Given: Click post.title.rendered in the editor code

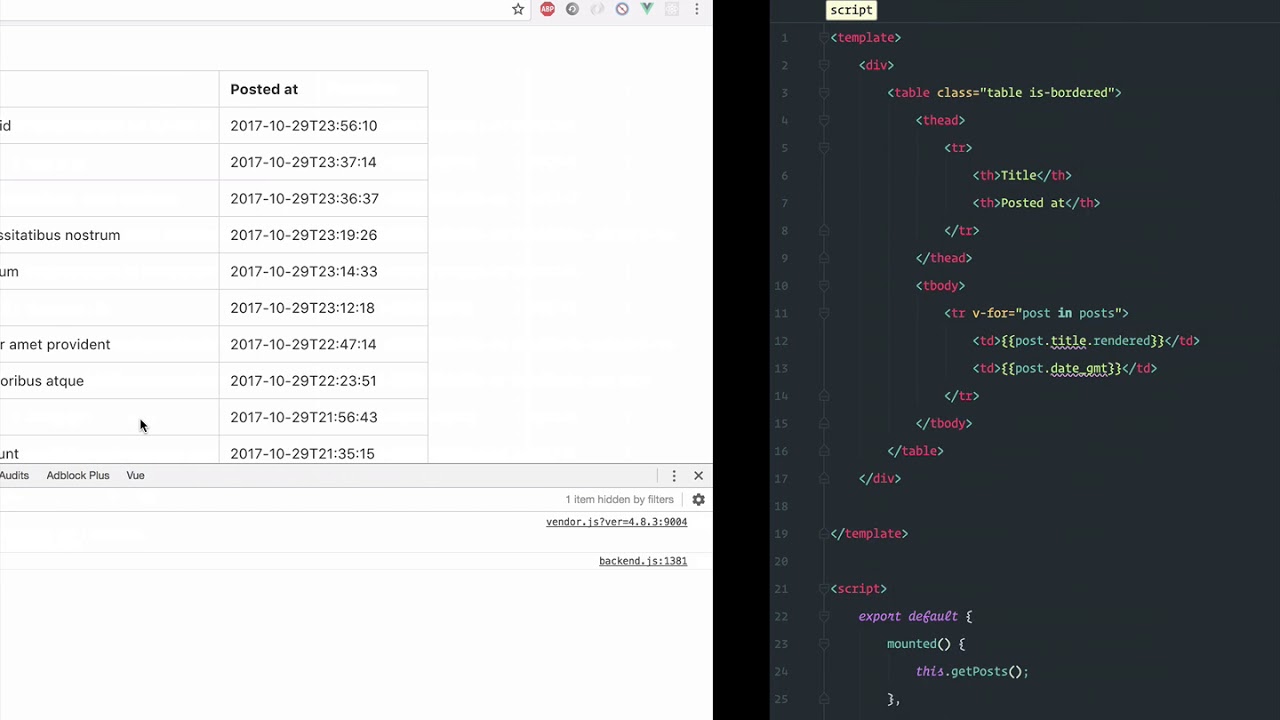Looking at the screenshot, I should (x=1082, y=341).
